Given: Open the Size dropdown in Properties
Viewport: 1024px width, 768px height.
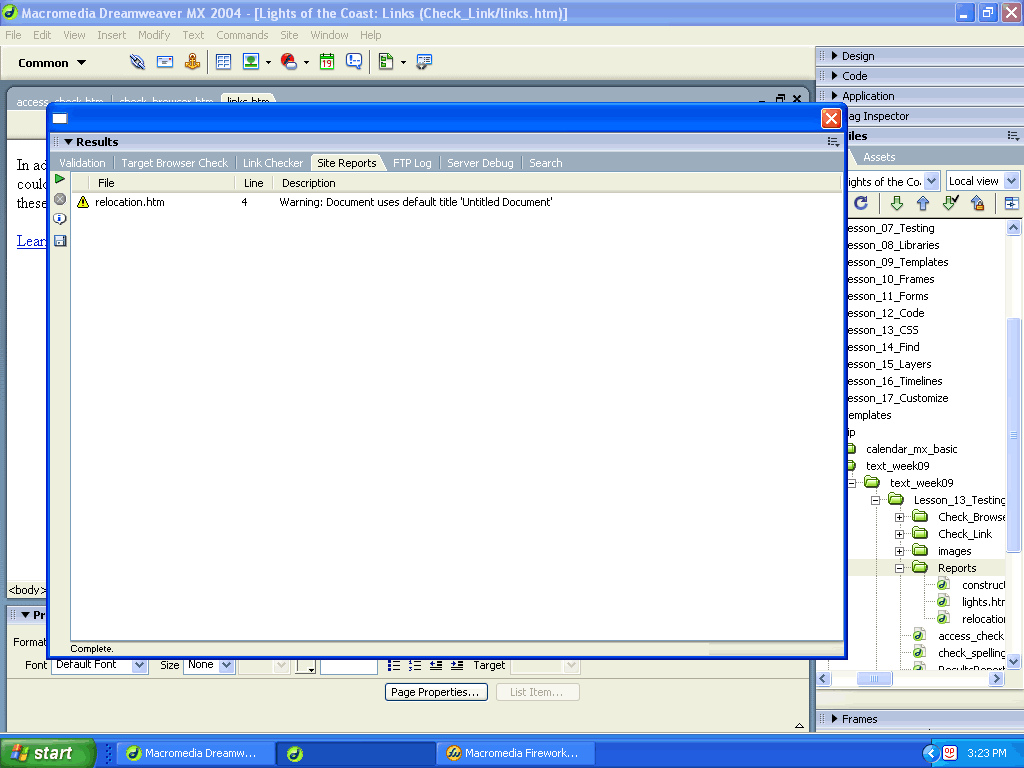Looking at the screenshot, I should click(x=226, y=665).
